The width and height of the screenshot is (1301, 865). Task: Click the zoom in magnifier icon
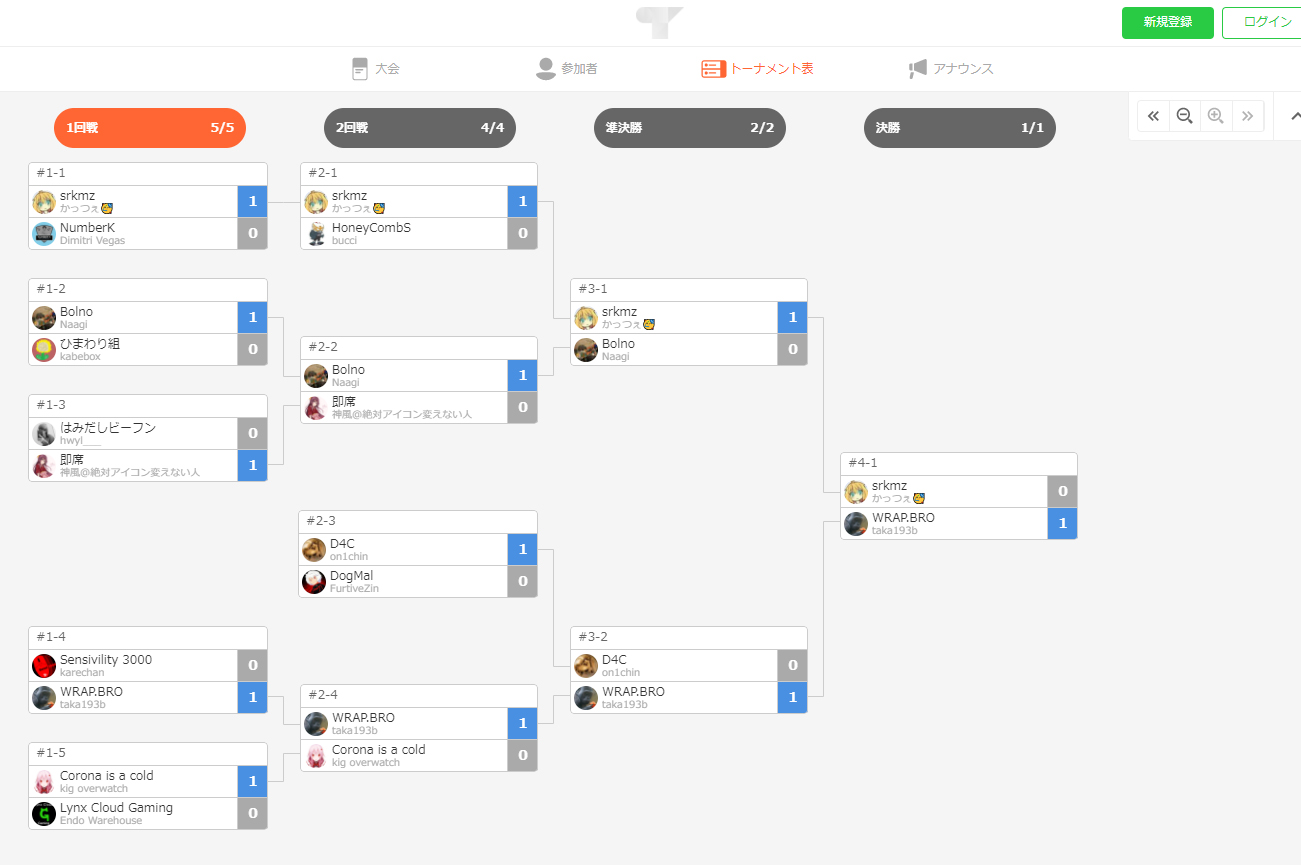(x=1216, y=116)
